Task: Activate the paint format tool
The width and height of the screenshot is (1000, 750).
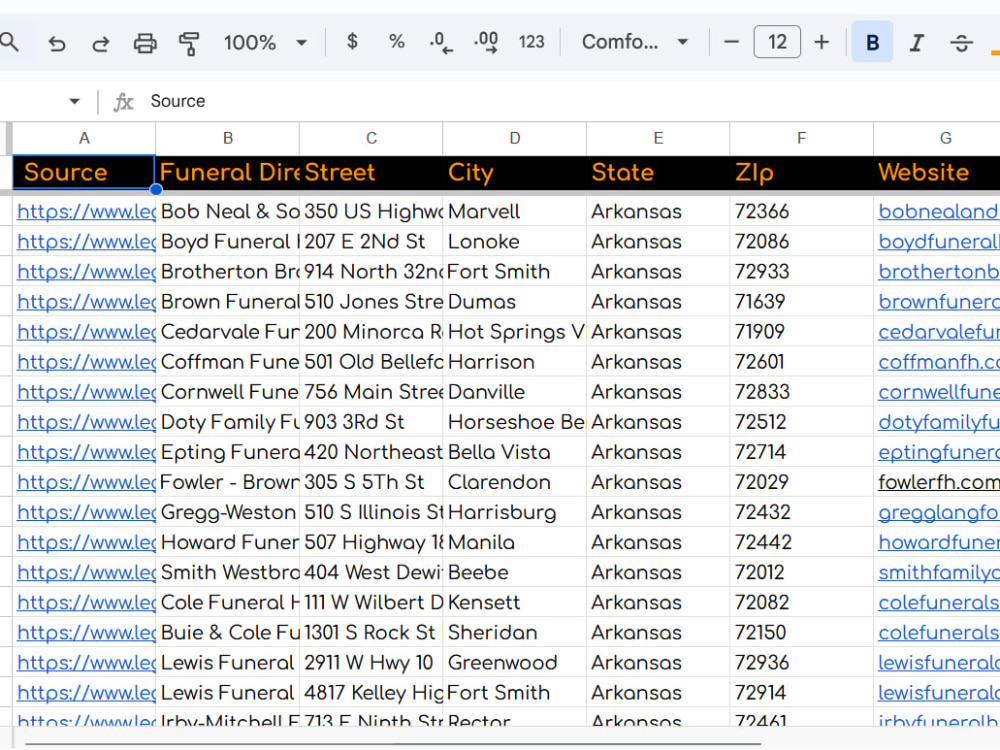Action: (189, 43)
